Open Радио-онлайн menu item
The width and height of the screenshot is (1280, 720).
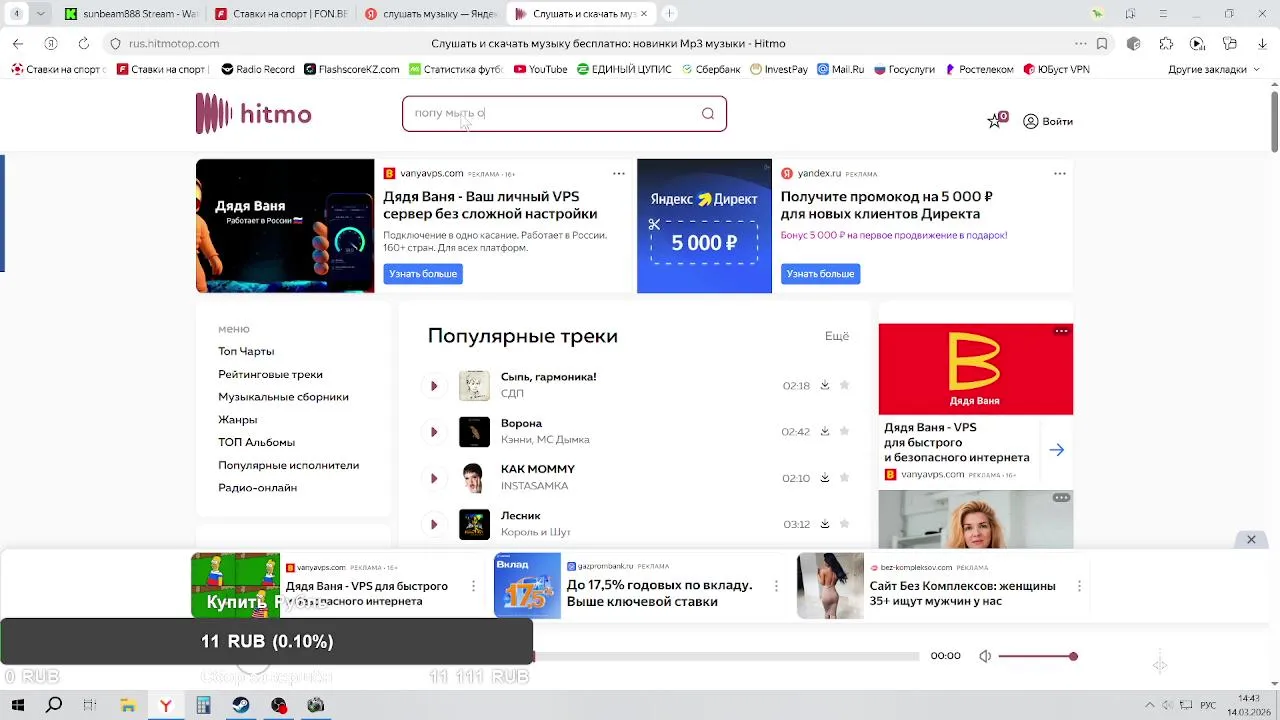tap(257, 488)
